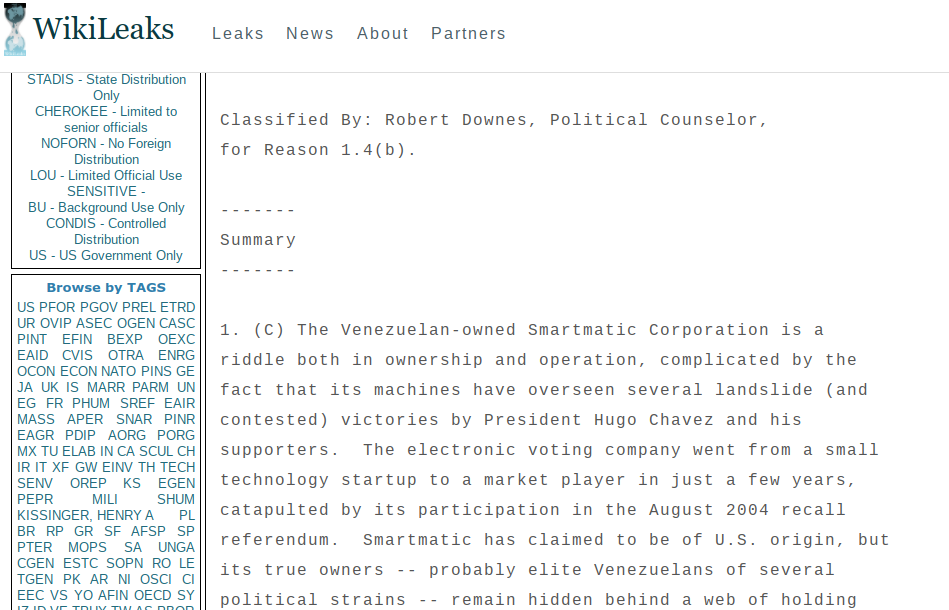This screenshot has width=949, height=610.
Task: Select CONDIS - Controlled Distribution
Action: (106, 231)
